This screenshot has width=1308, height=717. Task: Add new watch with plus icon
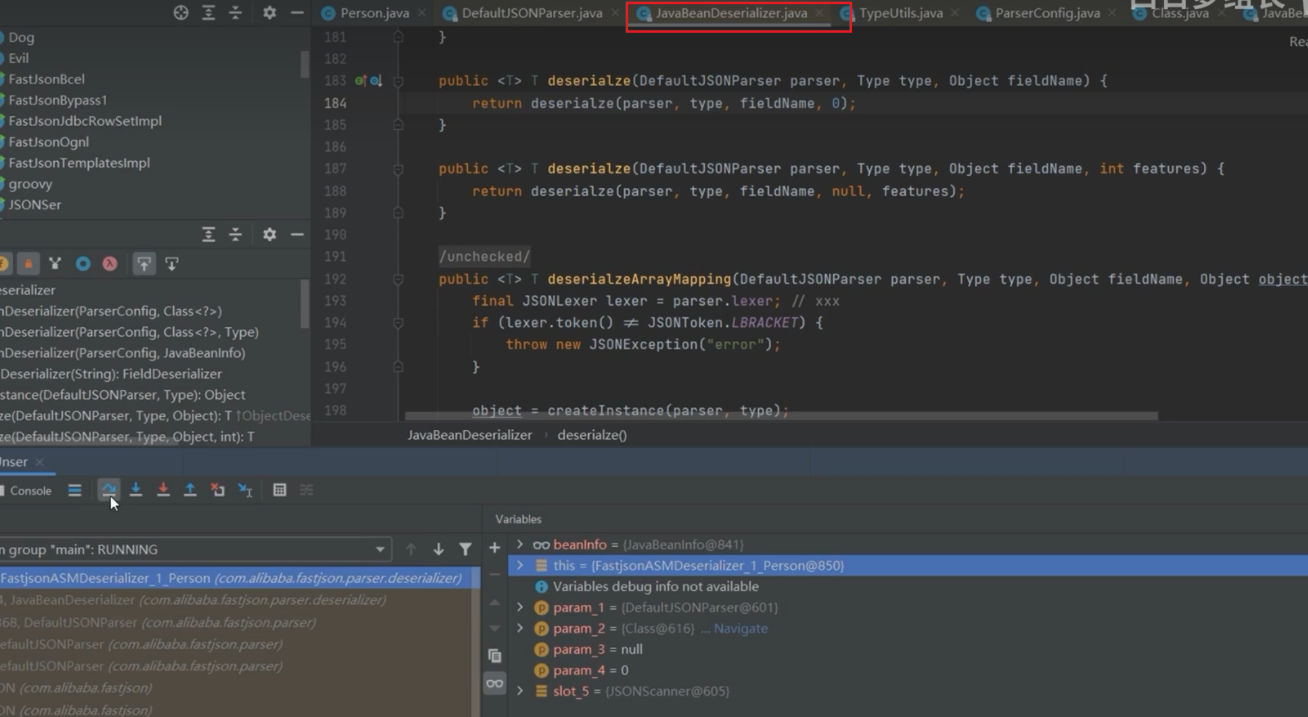(x=494, y=548)
